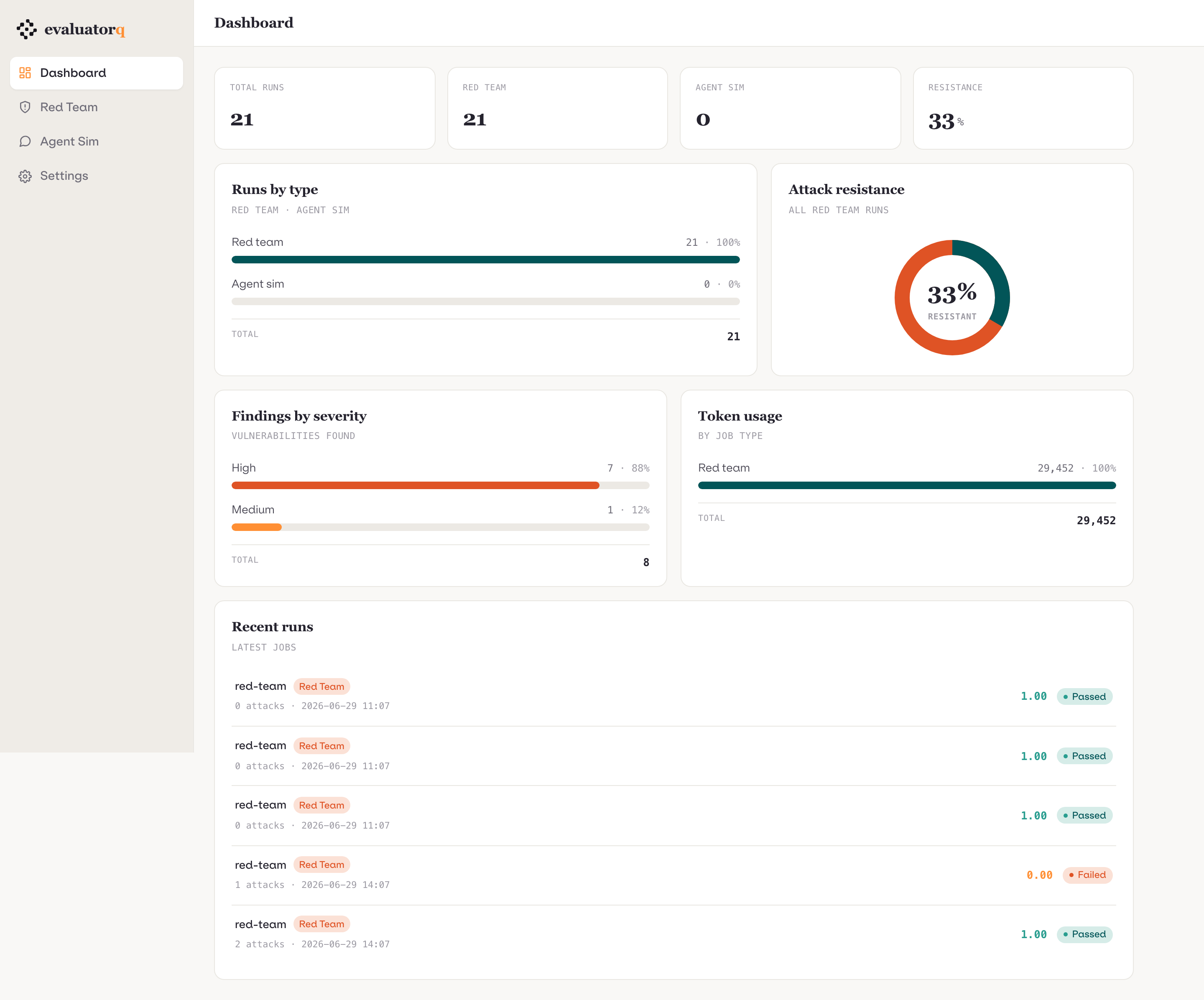Click the '29,452 · 100%' token value
Image resolution: width=1204 pixels, height=1000 pixels.
pyautogui.click(x=1077, y=469)
